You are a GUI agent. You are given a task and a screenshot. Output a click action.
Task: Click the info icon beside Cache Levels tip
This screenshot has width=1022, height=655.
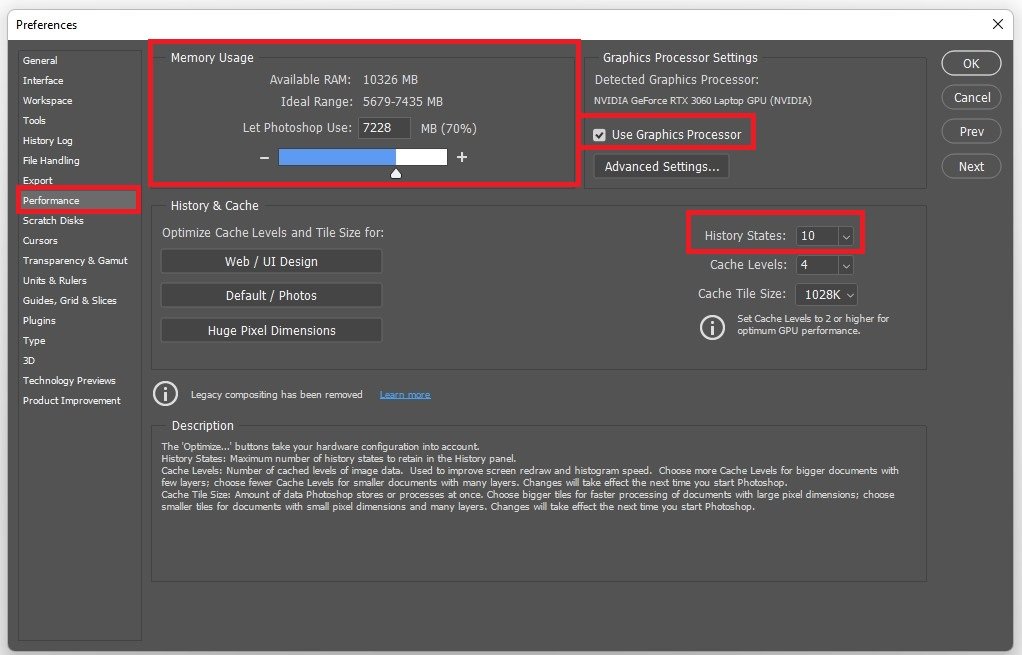point(712,326)
